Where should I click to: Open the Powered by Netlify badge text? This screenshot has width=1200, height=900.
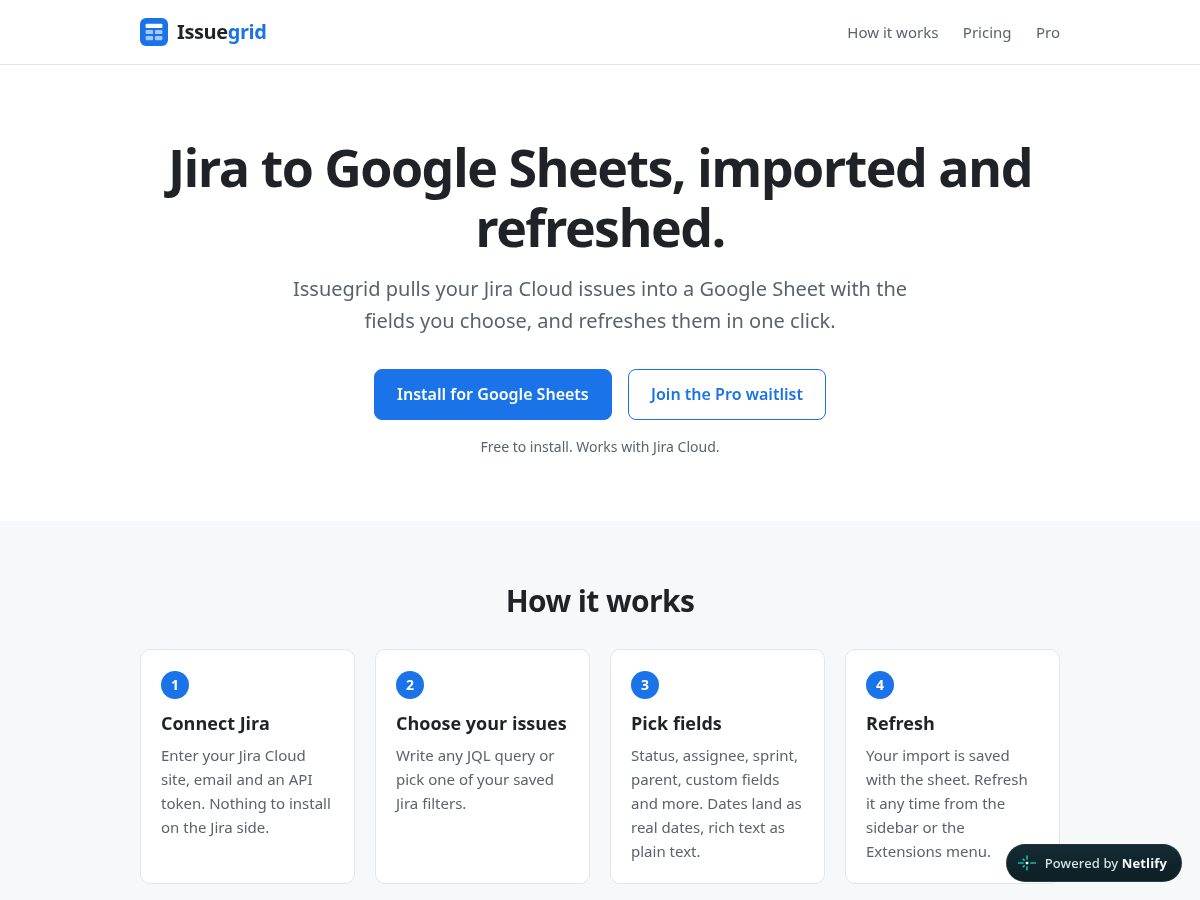[x=1105, y=863]
